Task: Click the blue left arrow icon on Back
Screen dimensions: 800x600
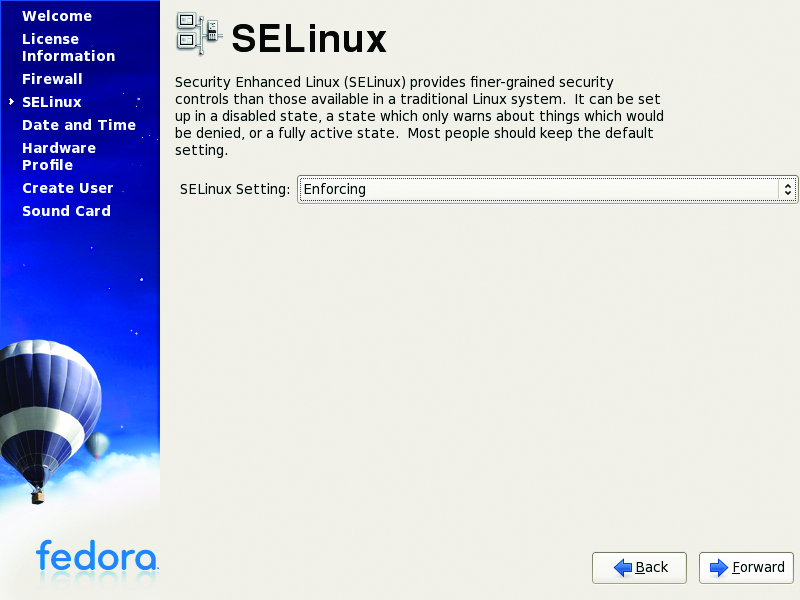Action: click(623, 568)
